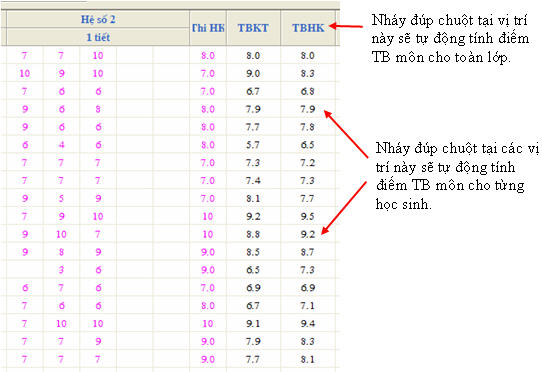Select TBHK cell showing 7.2
Viewport: 542px width, 372px height.
pos(307,163)
